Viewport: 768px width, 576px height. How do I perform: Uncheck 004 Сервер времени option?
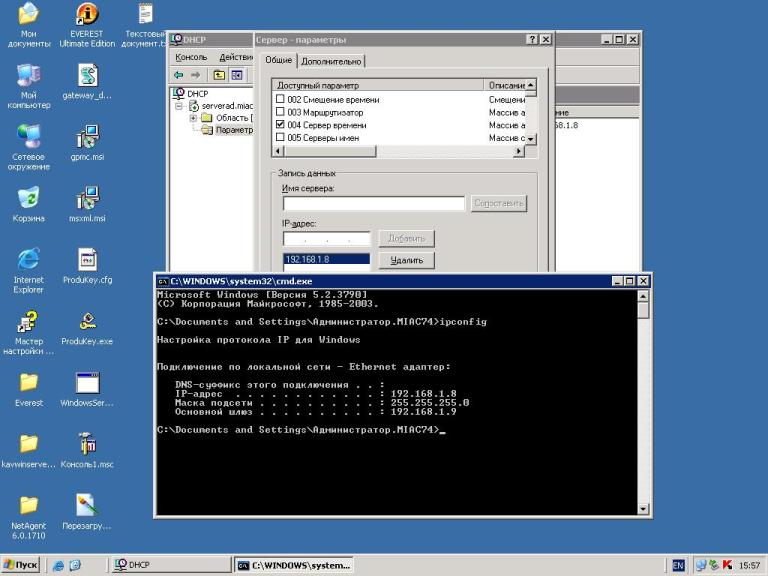tap(280, 124)
